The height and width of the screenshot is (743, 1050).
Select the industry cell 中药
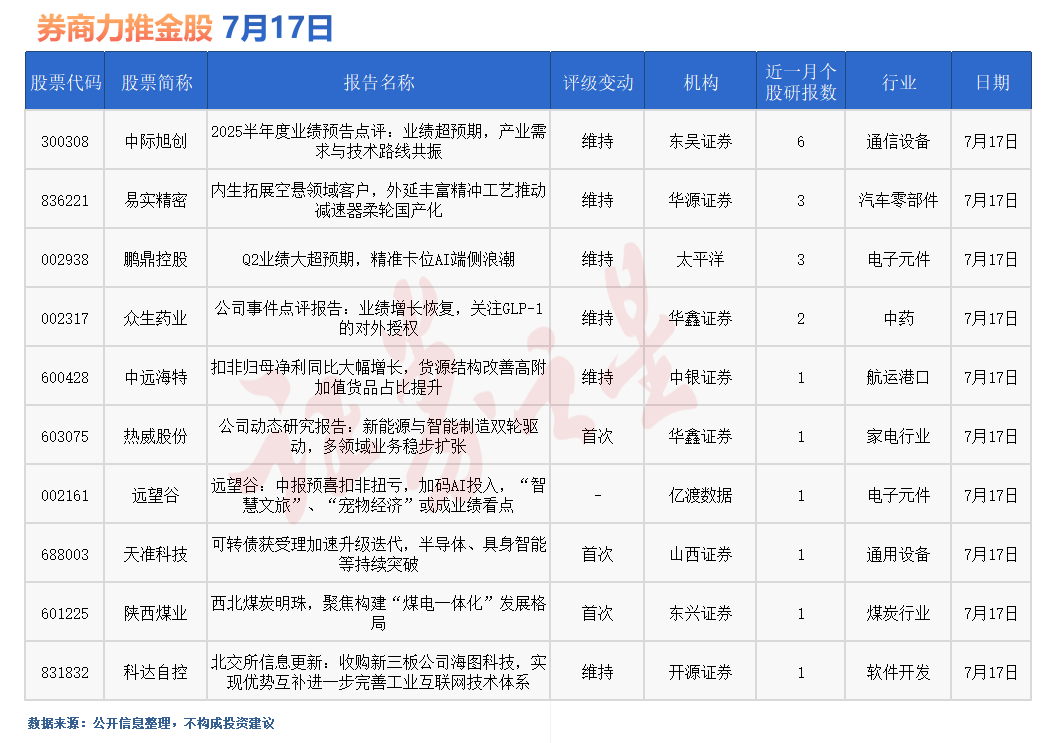899,318
